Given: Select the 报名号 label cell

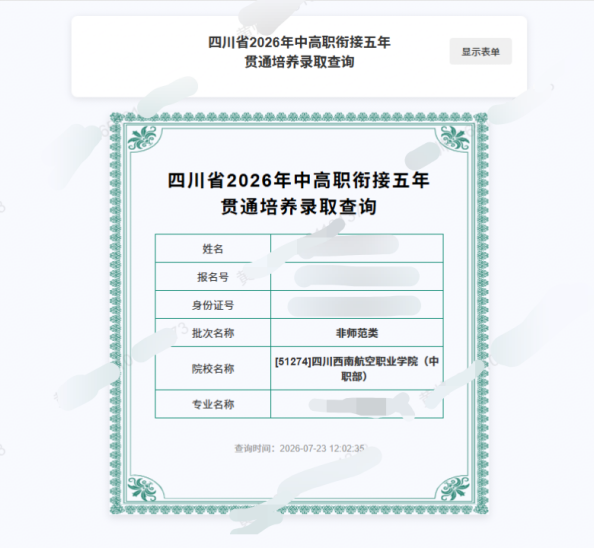Looking at the screenshot, I should (213, 277).
